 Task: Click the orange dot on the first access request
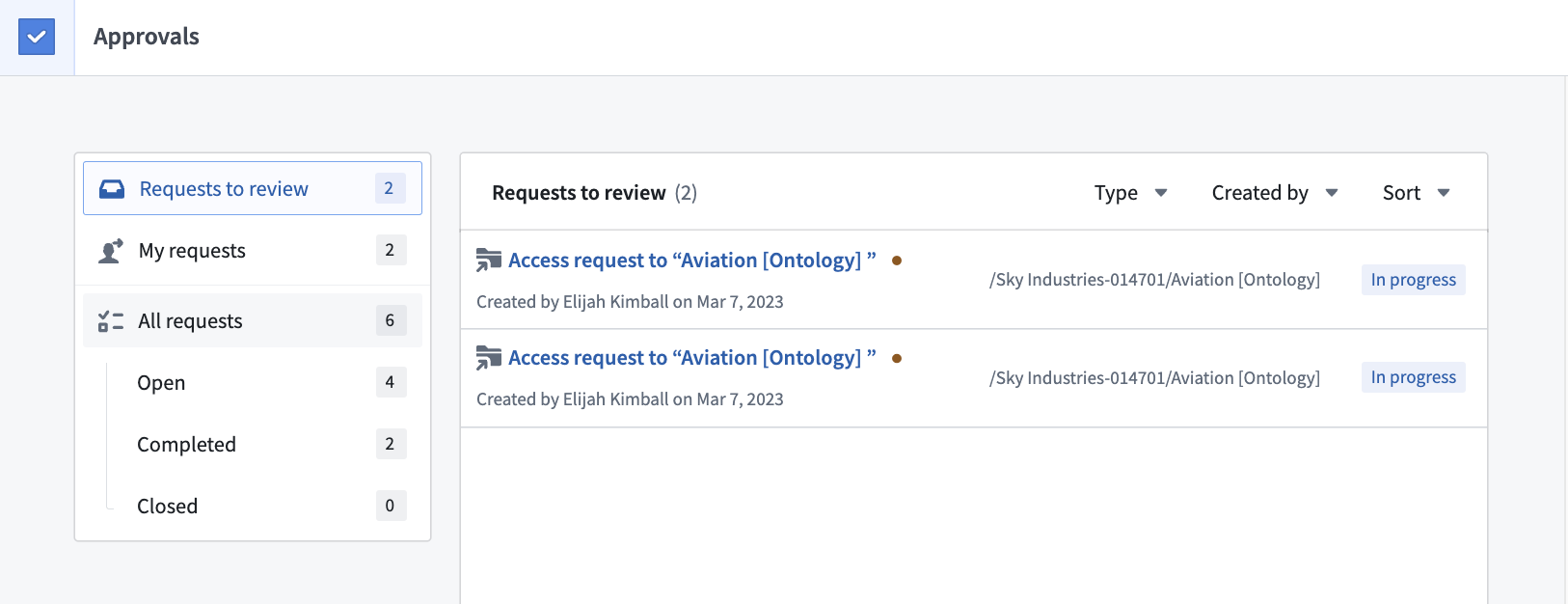897,261
